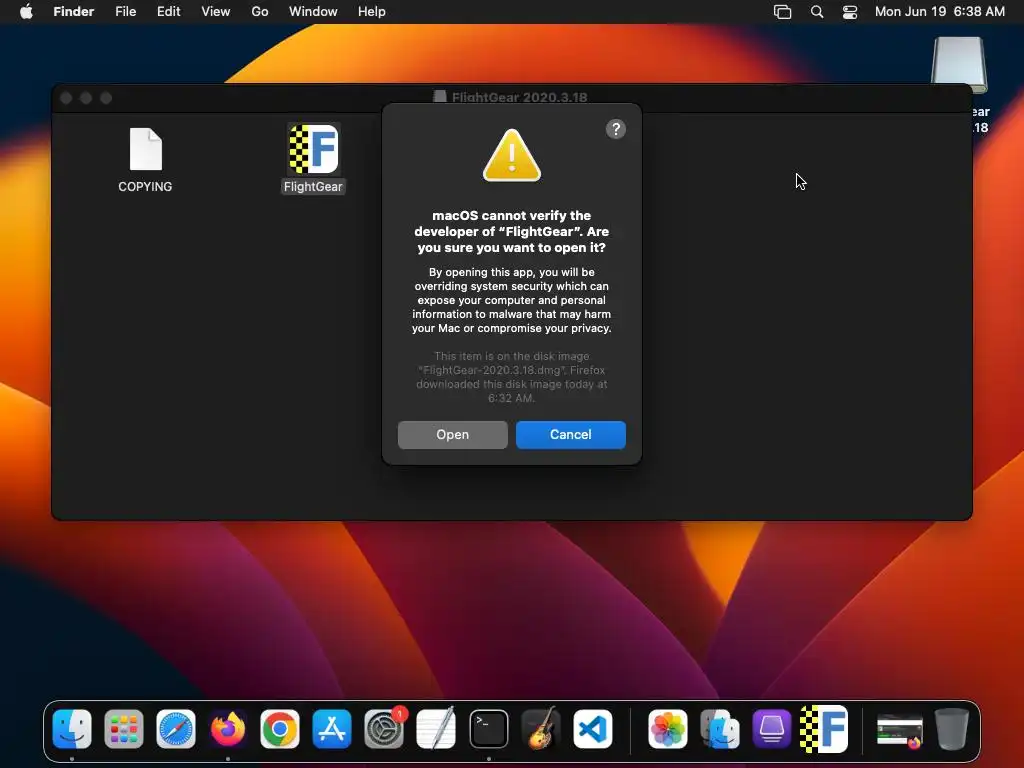Open the Window menu
This screenshot has width=1024, height=768.
pyautogui.click(x=313, y=12)
